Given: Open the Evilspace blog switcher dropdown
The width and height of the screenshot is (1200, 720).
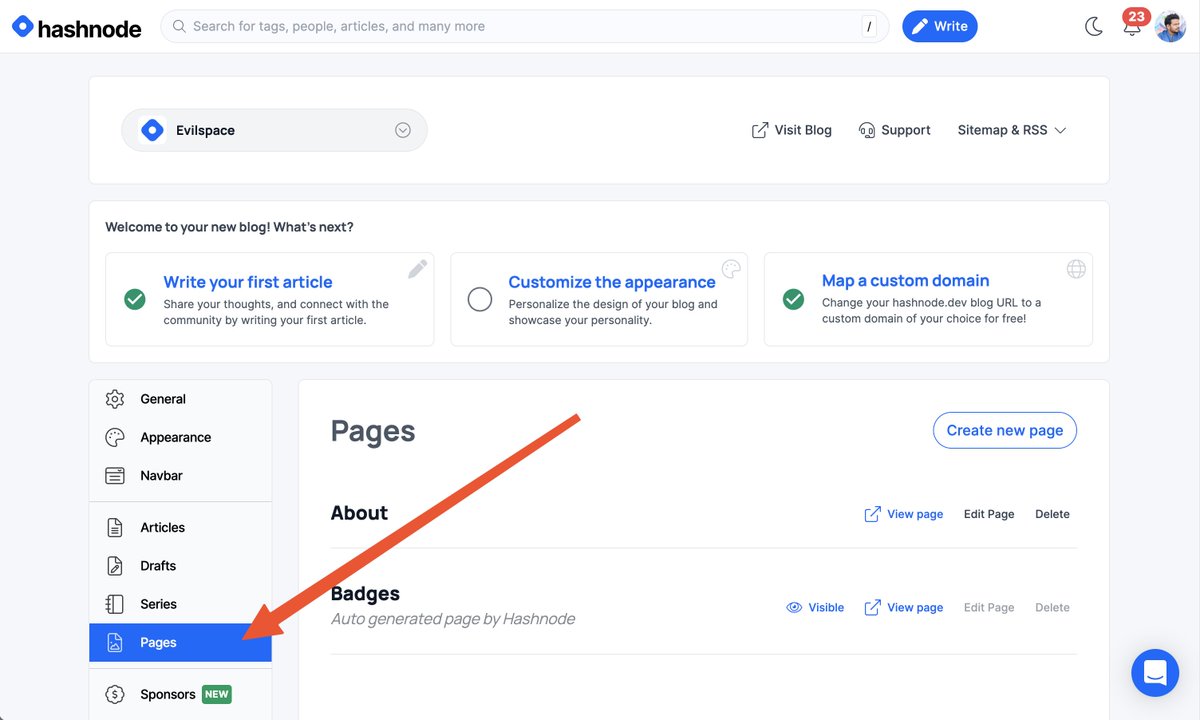Looking at the screenshot, I should 274,130.
